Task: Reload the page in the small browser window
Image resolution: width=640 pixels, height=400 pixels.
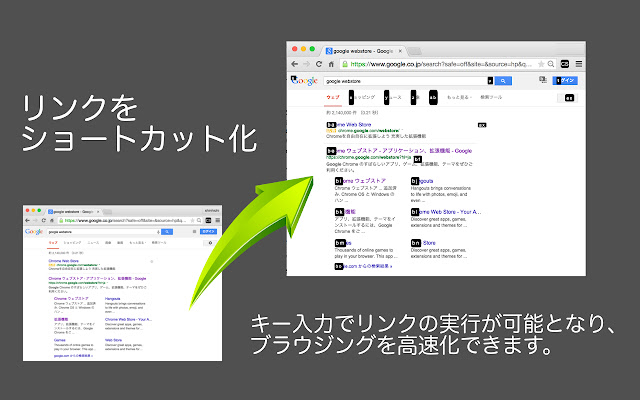Action: (44, 220)
